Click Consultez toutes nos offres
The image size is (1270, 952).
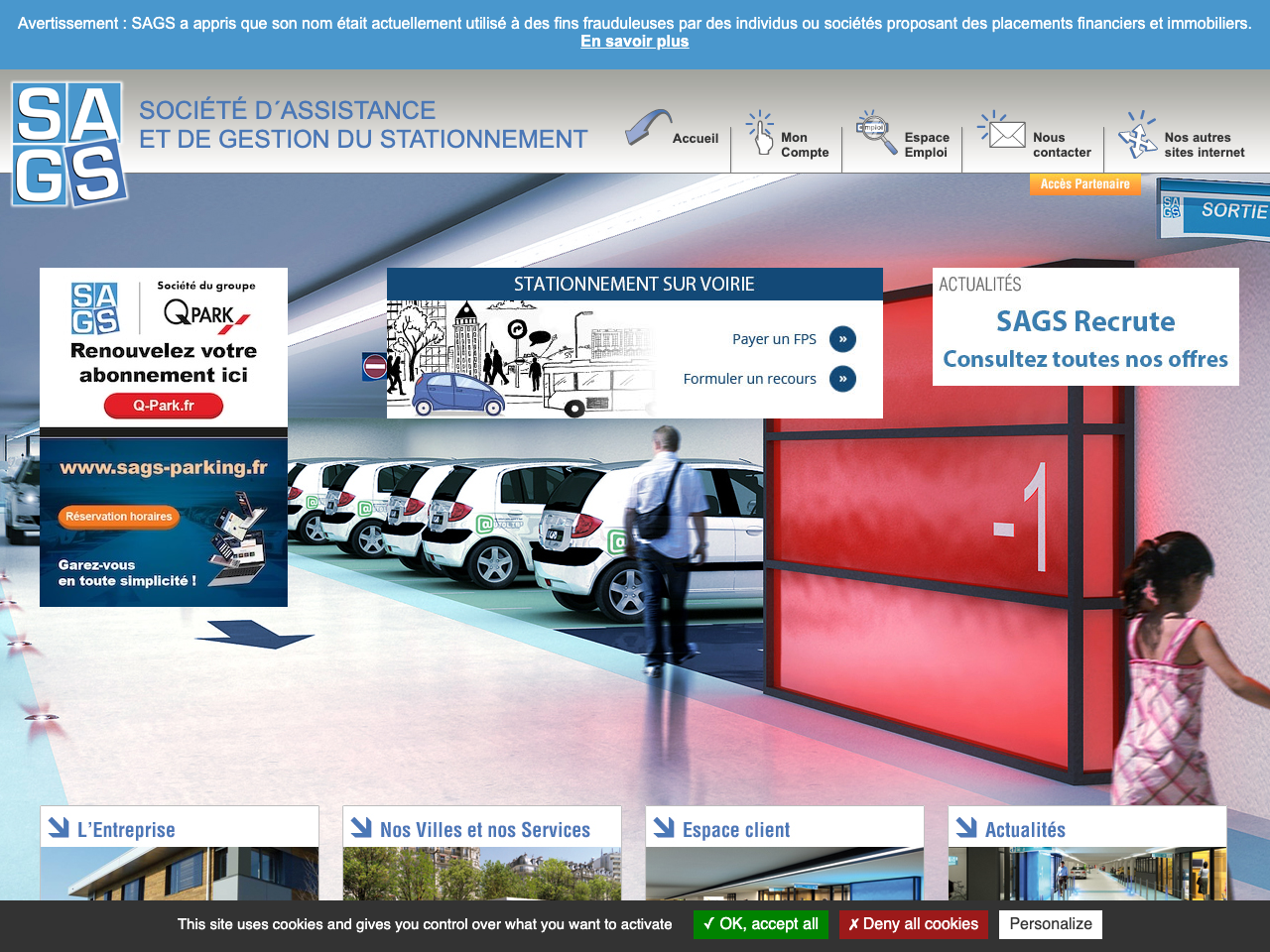click(x=1085, y=359)
